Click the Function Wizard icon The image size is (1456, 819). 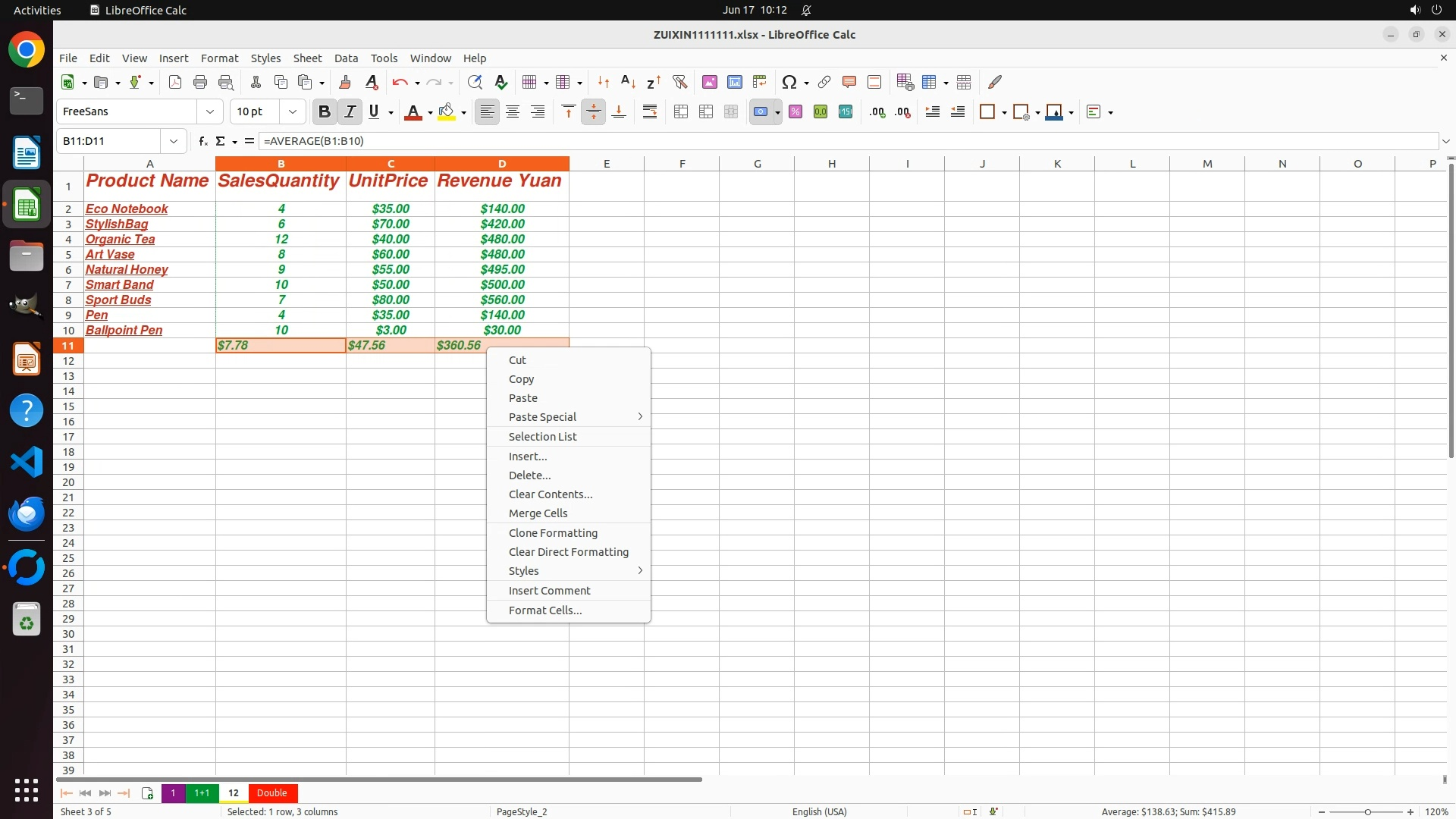(x=202, y=141)
